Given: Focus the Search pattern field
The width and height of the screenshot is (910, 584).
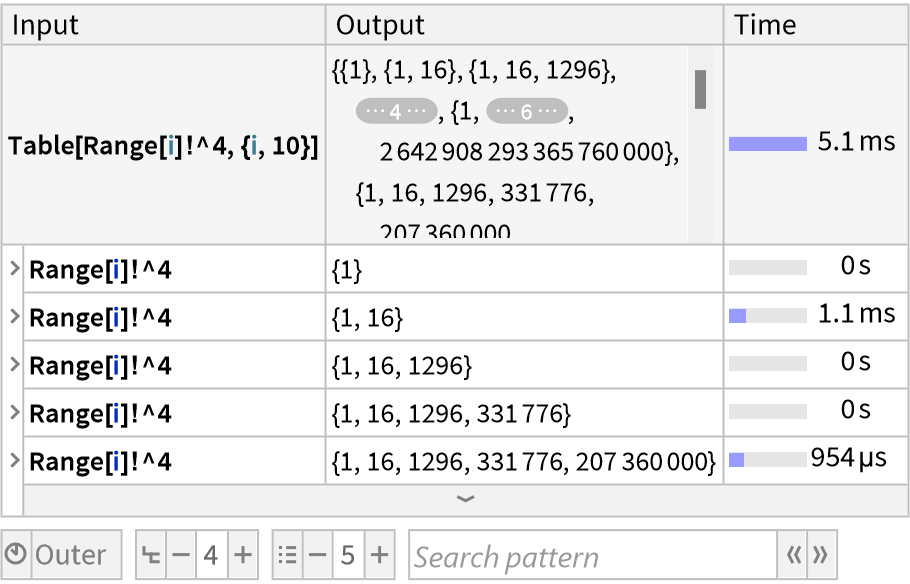Looking at the screenshot, I should click(x=592, y=555).
